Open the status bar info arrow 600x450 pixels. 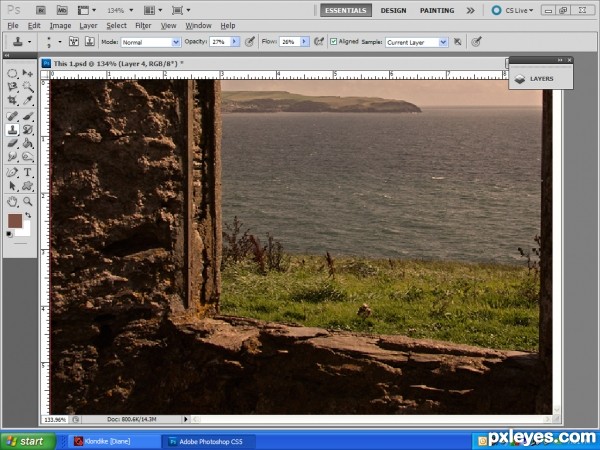pos(186,419)
